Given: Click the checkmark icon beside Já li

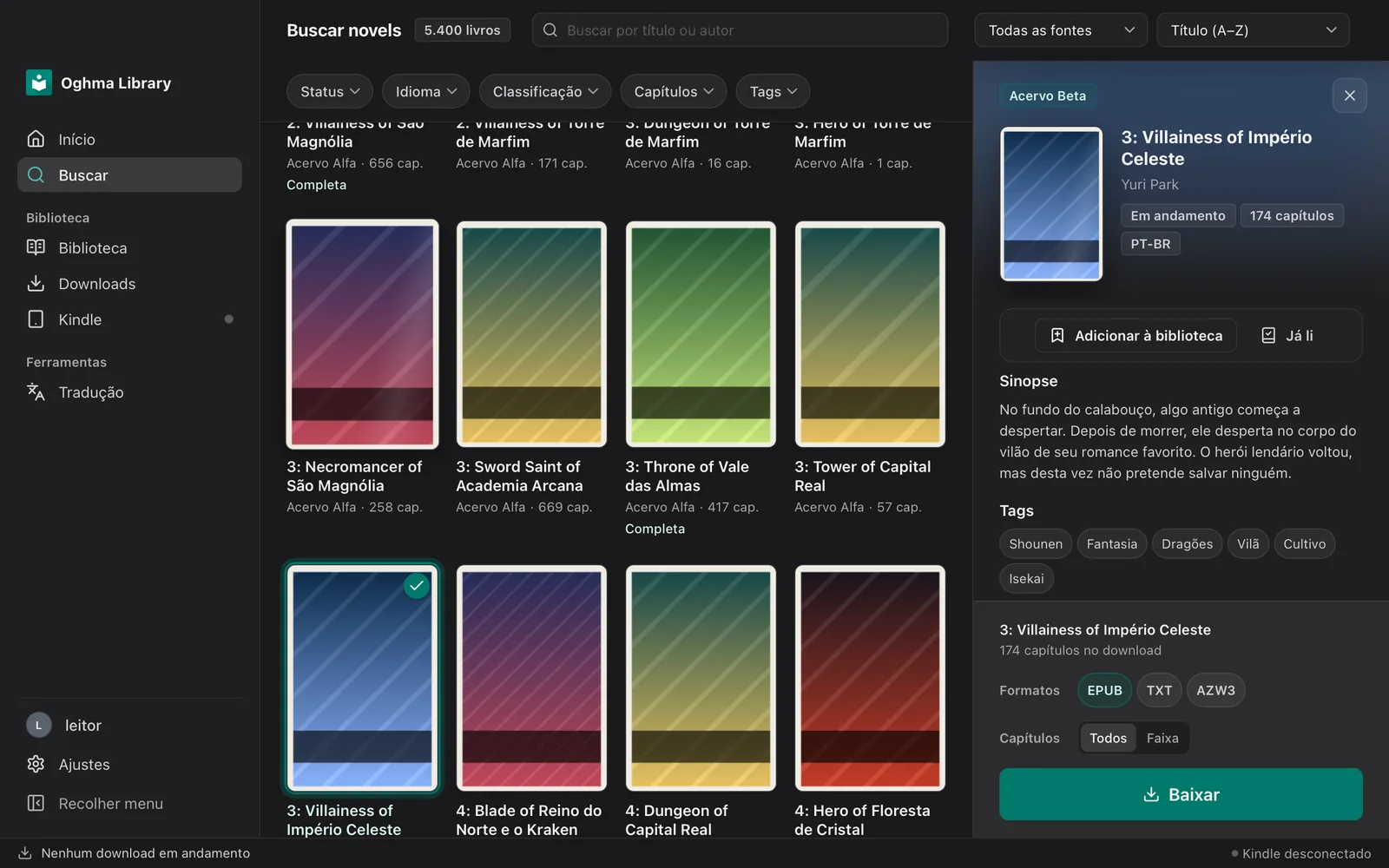Looking at the screenshot, I should (x=1268, y=335).
